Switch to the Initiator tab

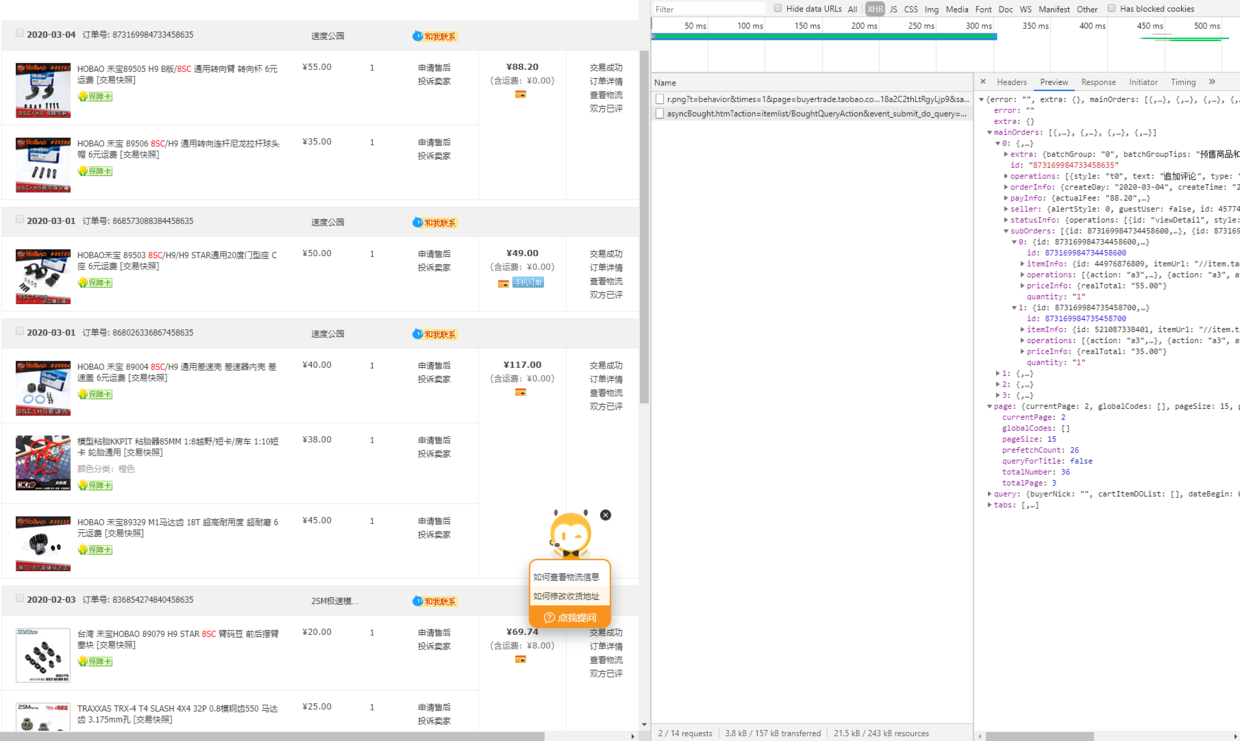tap(1143, 82)
